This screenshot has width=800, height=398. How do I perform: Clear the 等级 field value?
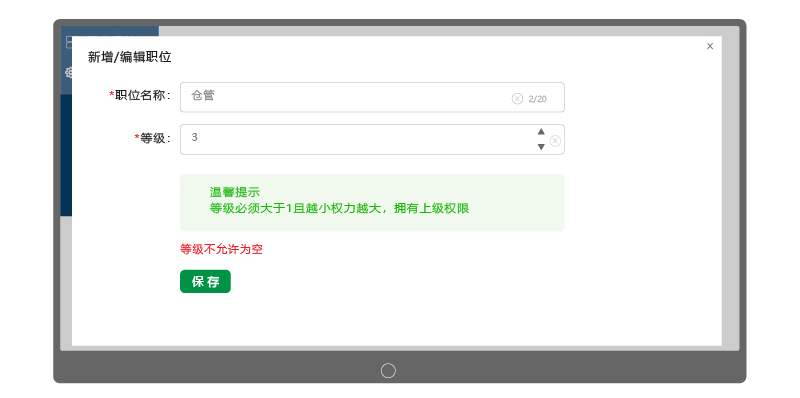point(555,141)
